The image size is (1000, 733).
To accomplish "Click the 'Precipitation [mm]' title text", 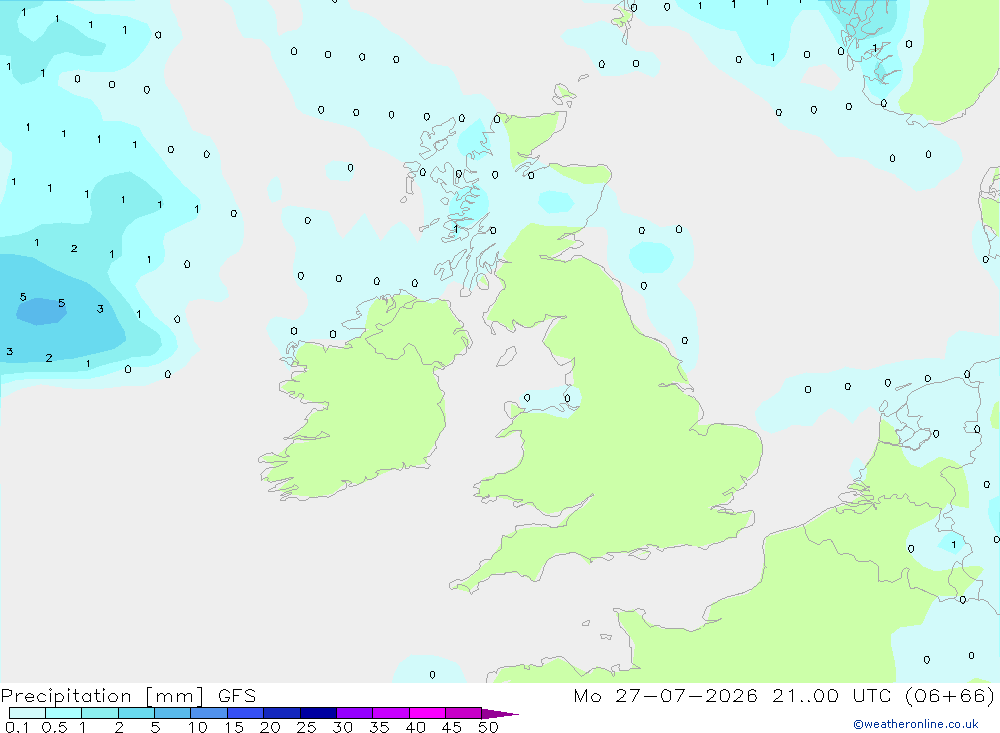I will click(103, 696).
